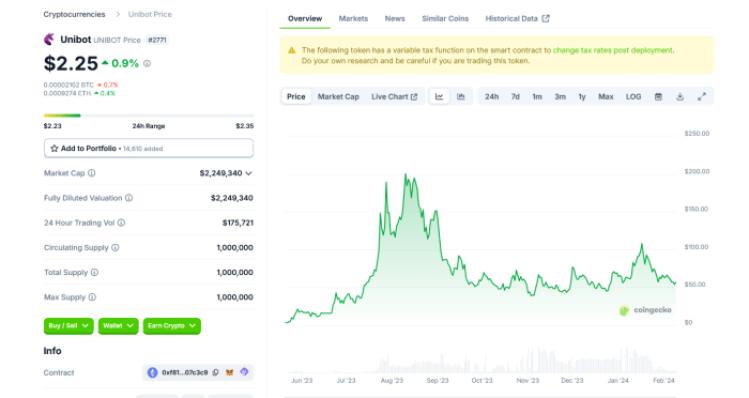749x398 pixels.
Task: Expand chart to fullscreen icon
Action: (x=702, y=97)
